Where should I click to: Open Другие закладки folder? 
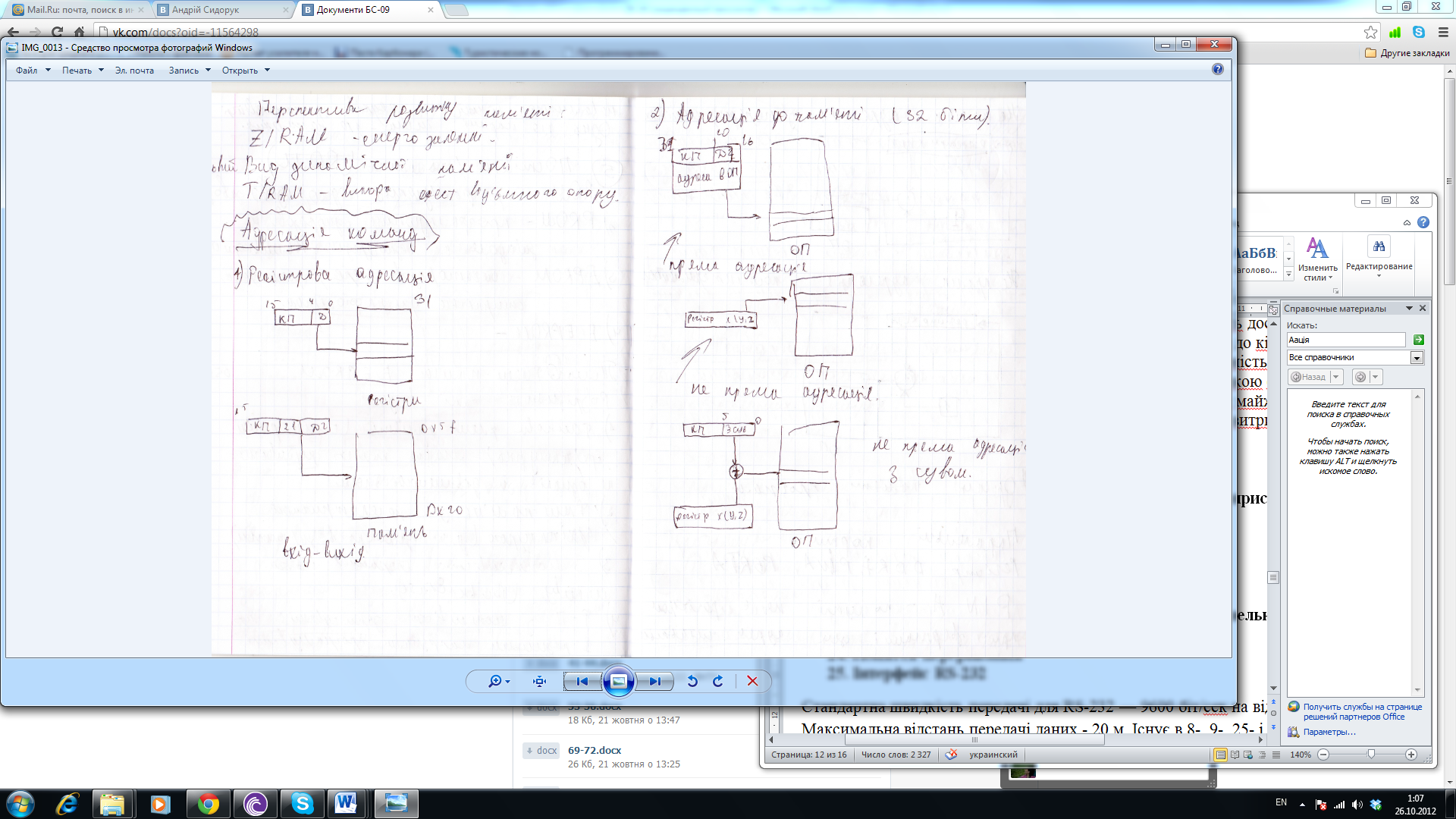[x=1407, y=53]
